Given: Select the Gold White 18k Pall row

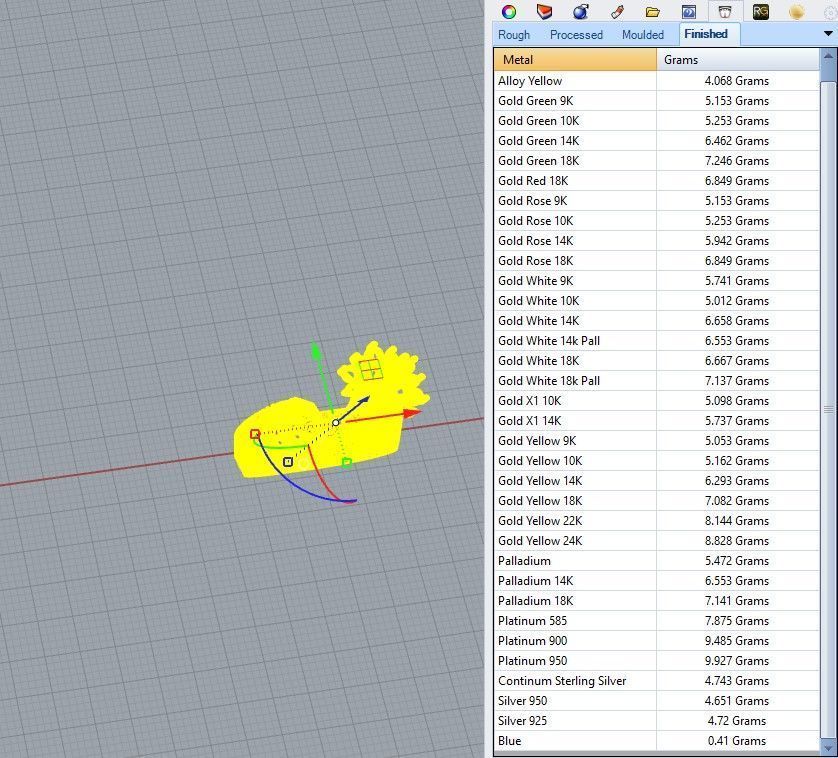Looking at the screenshot, I should [x=656, y=381].
